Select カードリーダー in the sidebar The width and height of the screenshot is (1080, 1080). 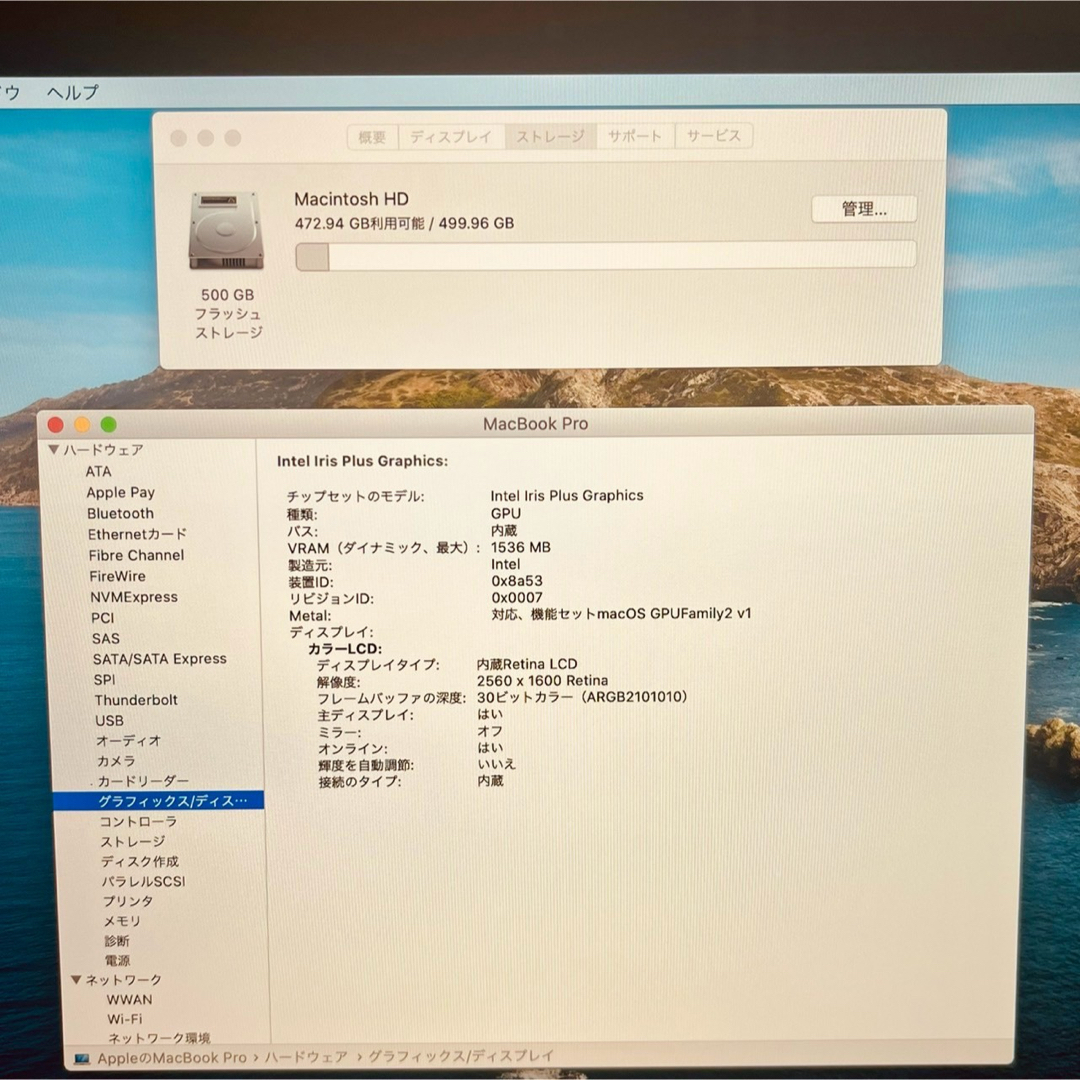pyautogui.click(x=143, y=780)
